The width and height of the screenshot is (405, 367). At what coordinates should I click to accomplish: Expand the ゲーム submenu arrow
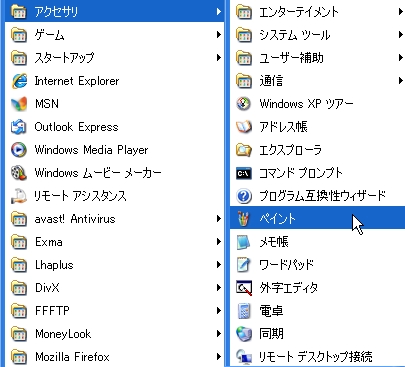click(x=219, y=35)
